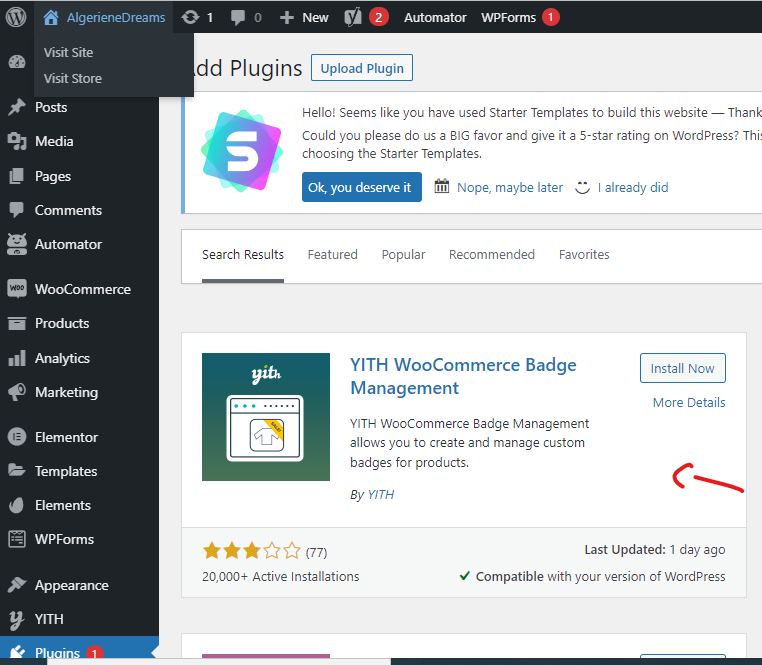Image resolution: width=762 pixels, height=665 pixels.
Task: Switch to the Favorites tab
Action: 584,255
